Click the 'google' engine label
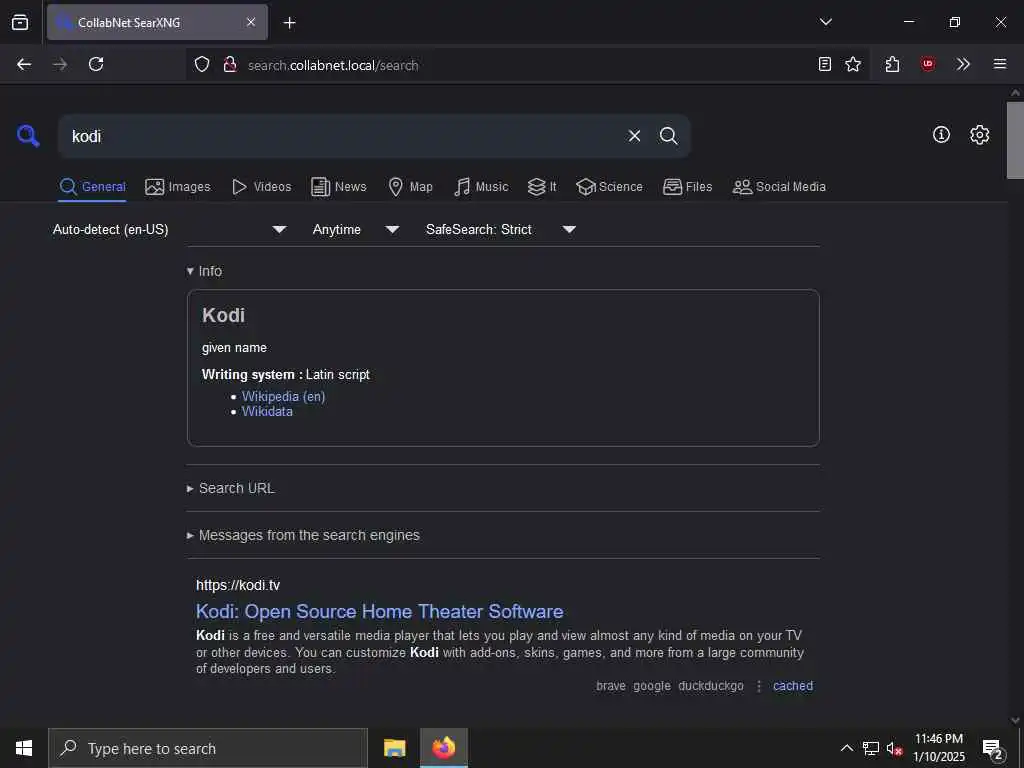 (652, 686)
